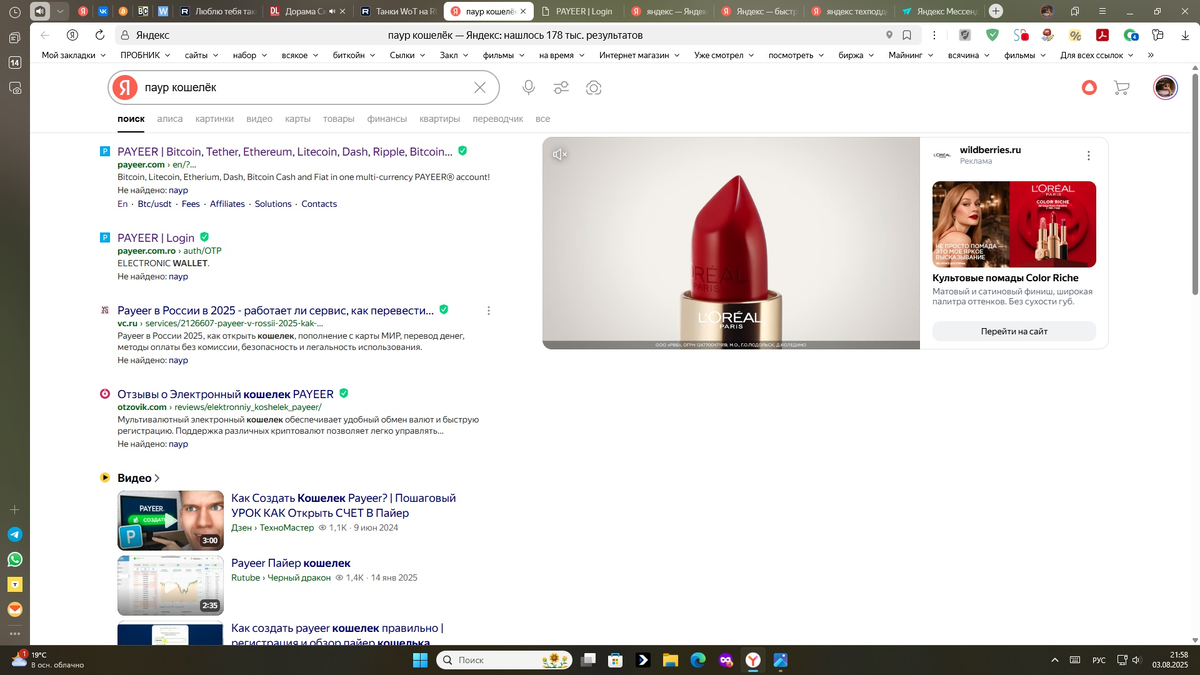Reload the page with refresh icon
This screenshot has height=675, width=1200.
click(x=98, y=34)
